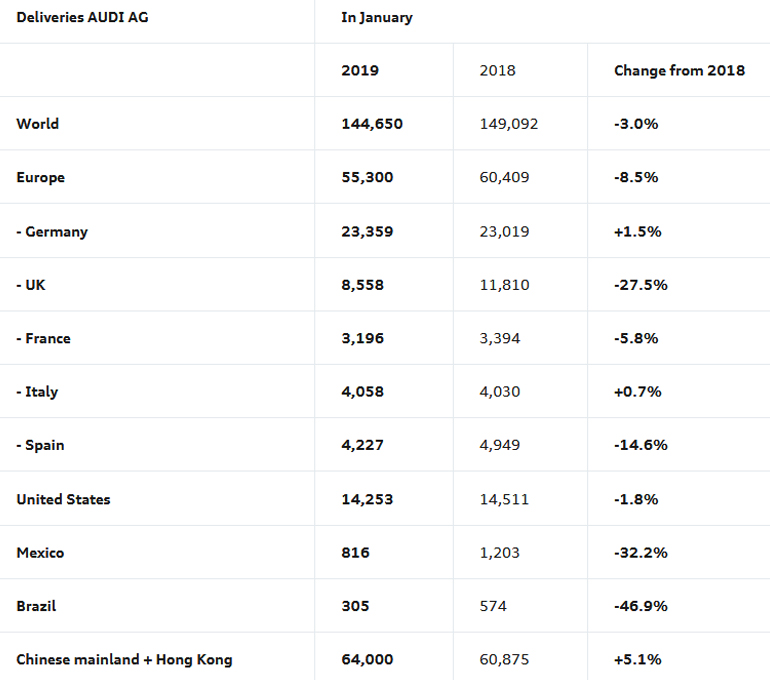Select the France row label

(44, 339)
